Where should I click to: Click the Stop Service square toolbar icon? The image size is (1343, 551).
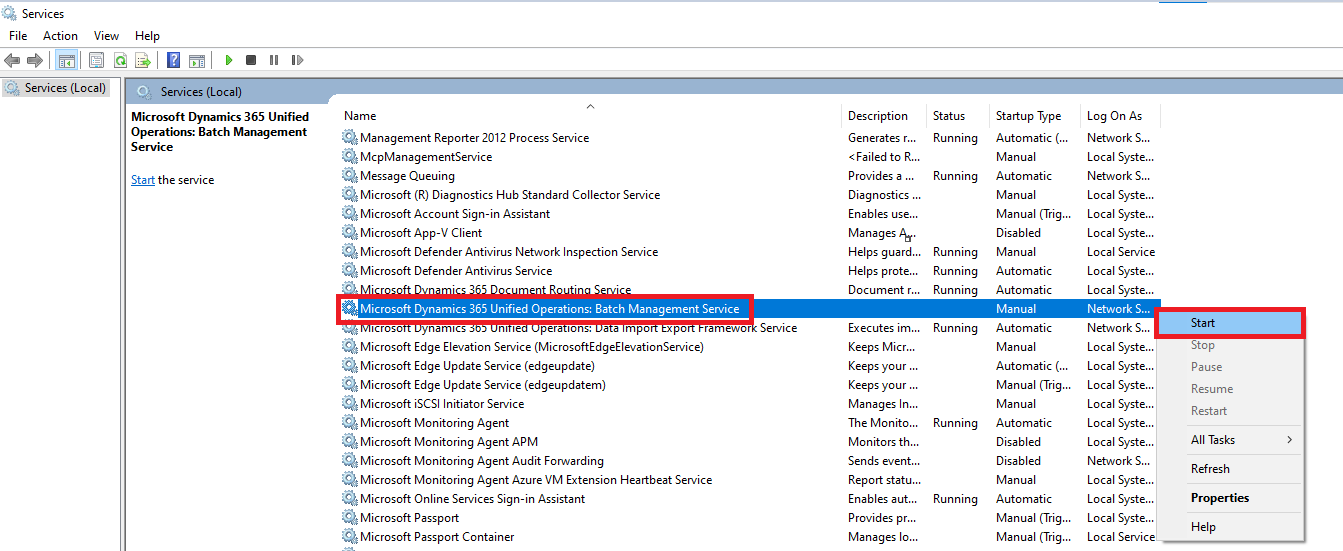(x=251, y=61)
